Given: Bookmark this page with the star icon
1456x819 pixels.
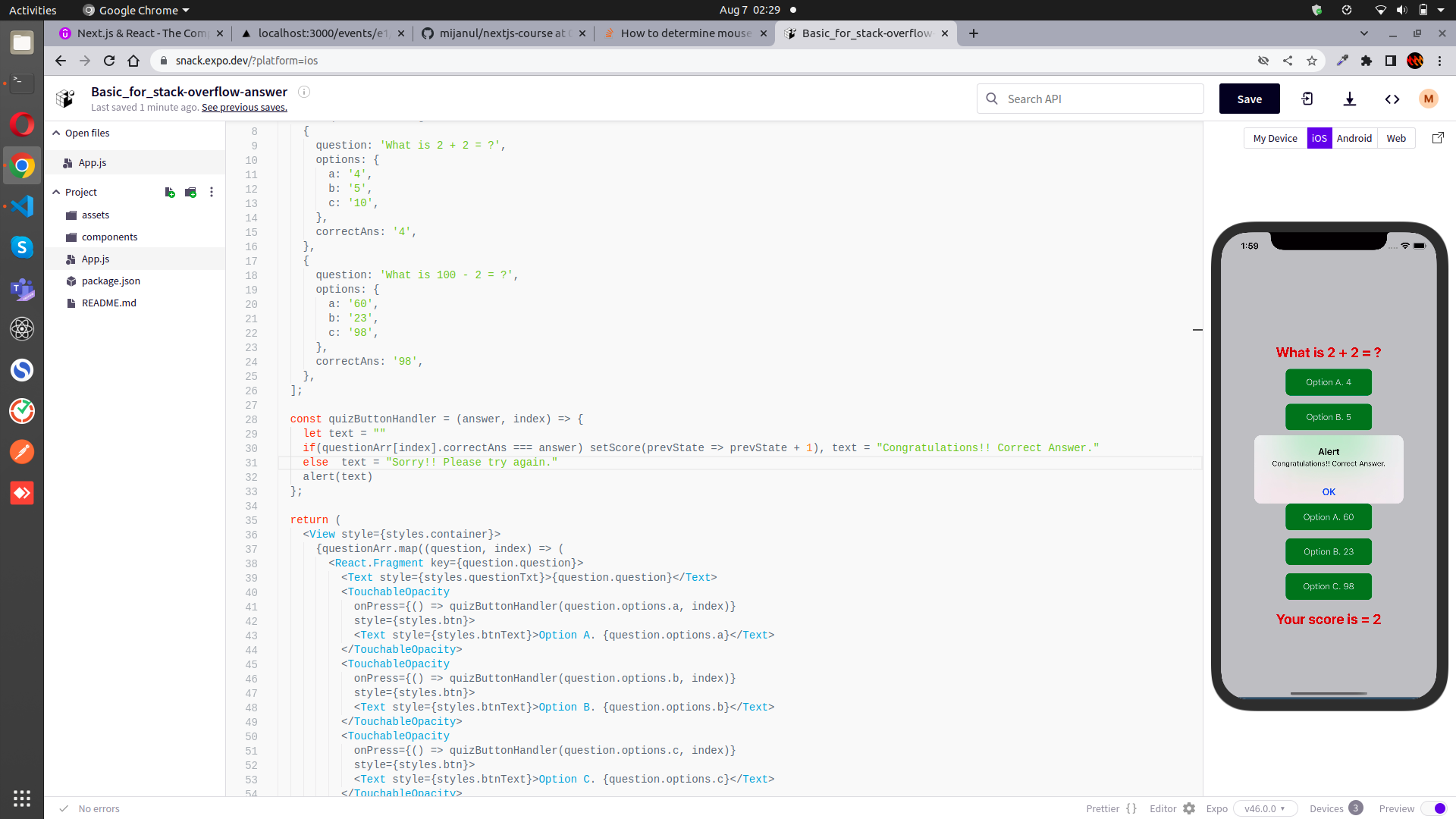Looking at the screenshot, I should pyautogui.click(x=1312, y=61).
